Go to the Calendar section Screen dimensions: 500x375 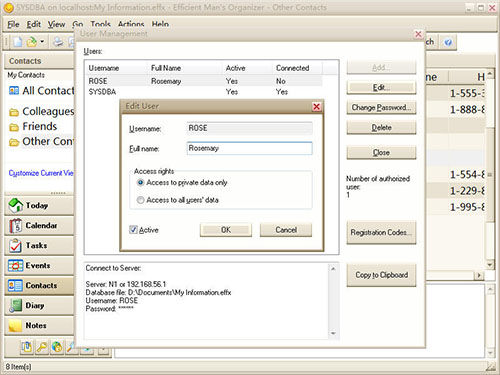click(39, 225)
